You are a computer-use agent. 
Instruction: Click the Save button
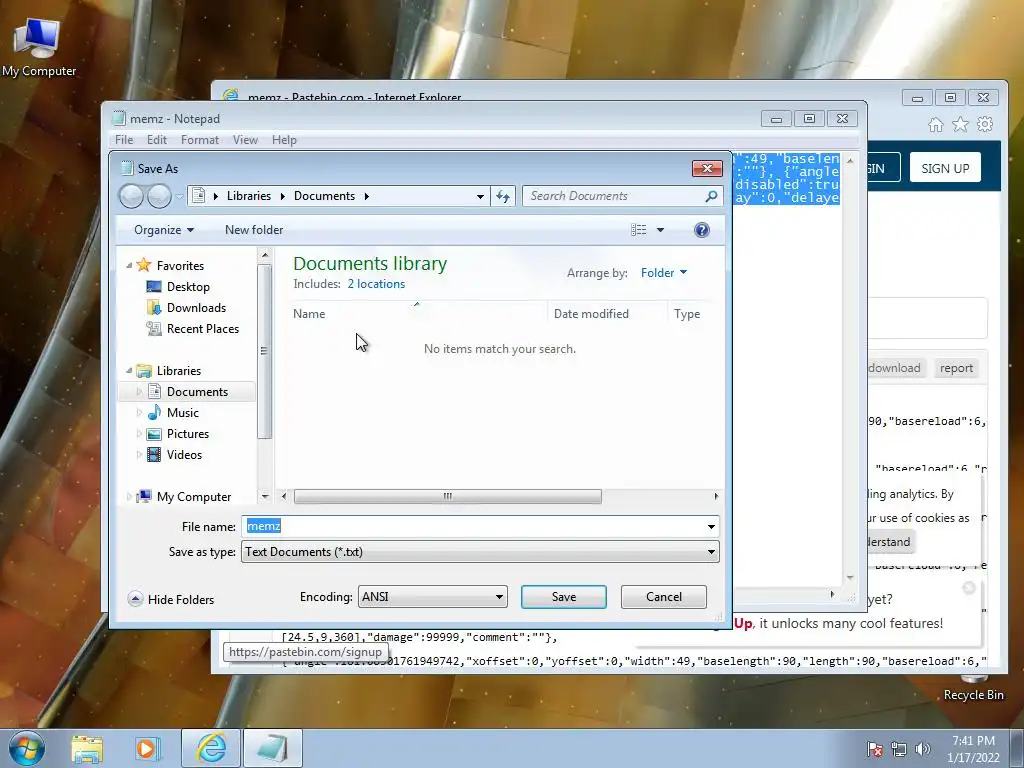[564, 597]
